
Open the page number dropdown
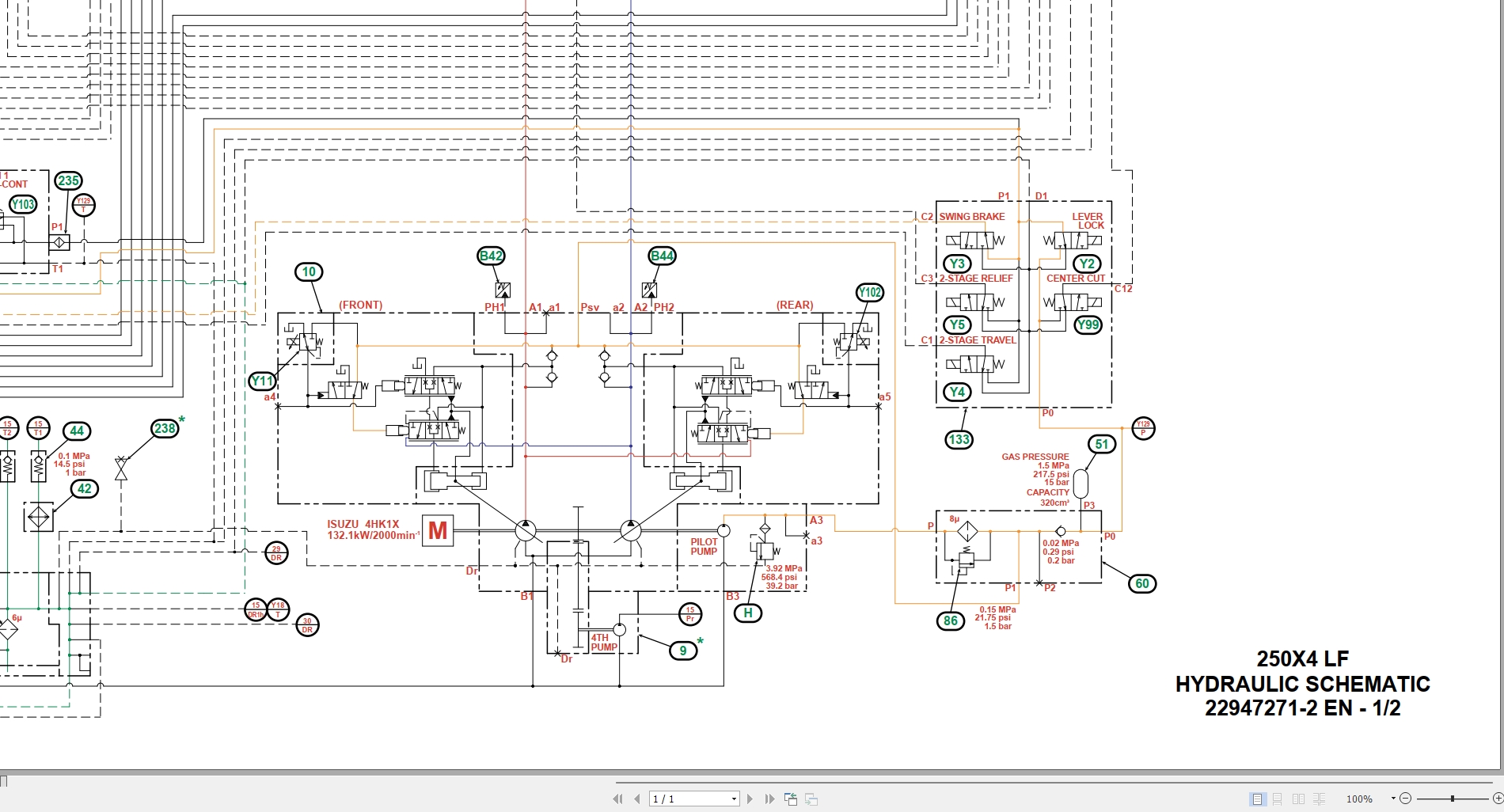734,799
